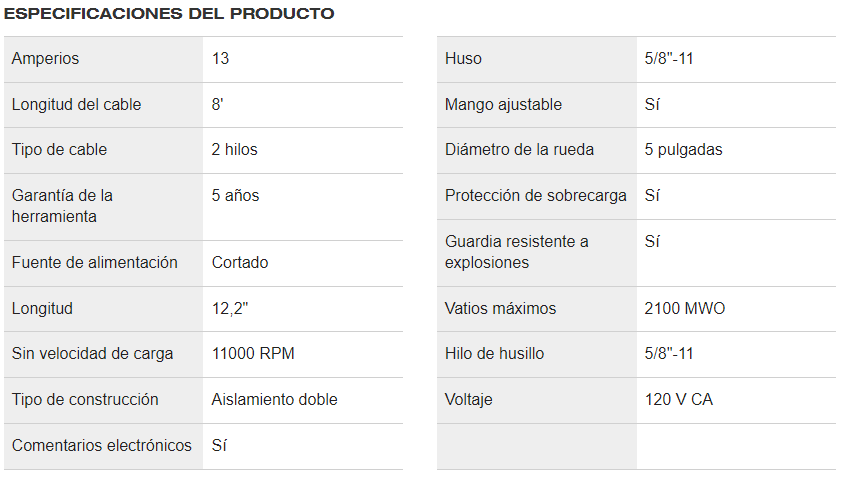Click the 12,2" length value
The width and height of the screenshot is (846, 477).
coord(230,309)
